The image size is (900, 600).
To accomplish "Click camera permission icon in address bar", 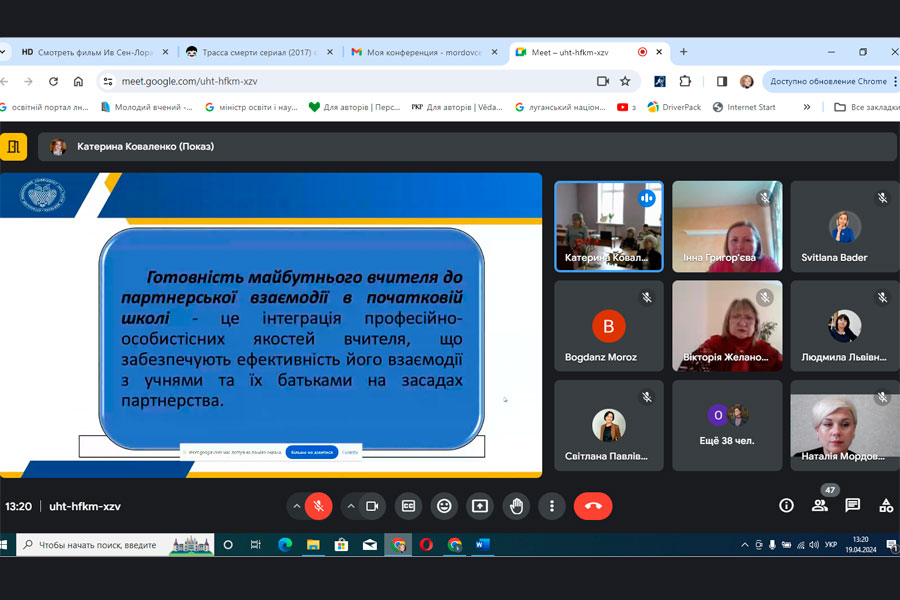I will [603, 82].
